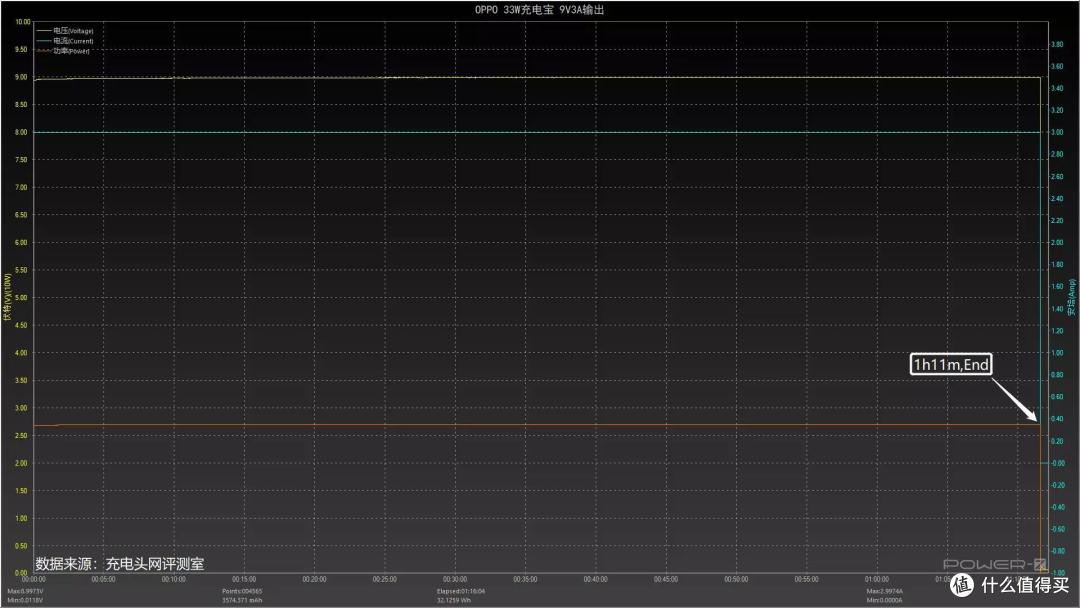This screenshot has width=1080, height=608.
Task: Click the 01:00:00 time axis tick
Action: point(876,580)
